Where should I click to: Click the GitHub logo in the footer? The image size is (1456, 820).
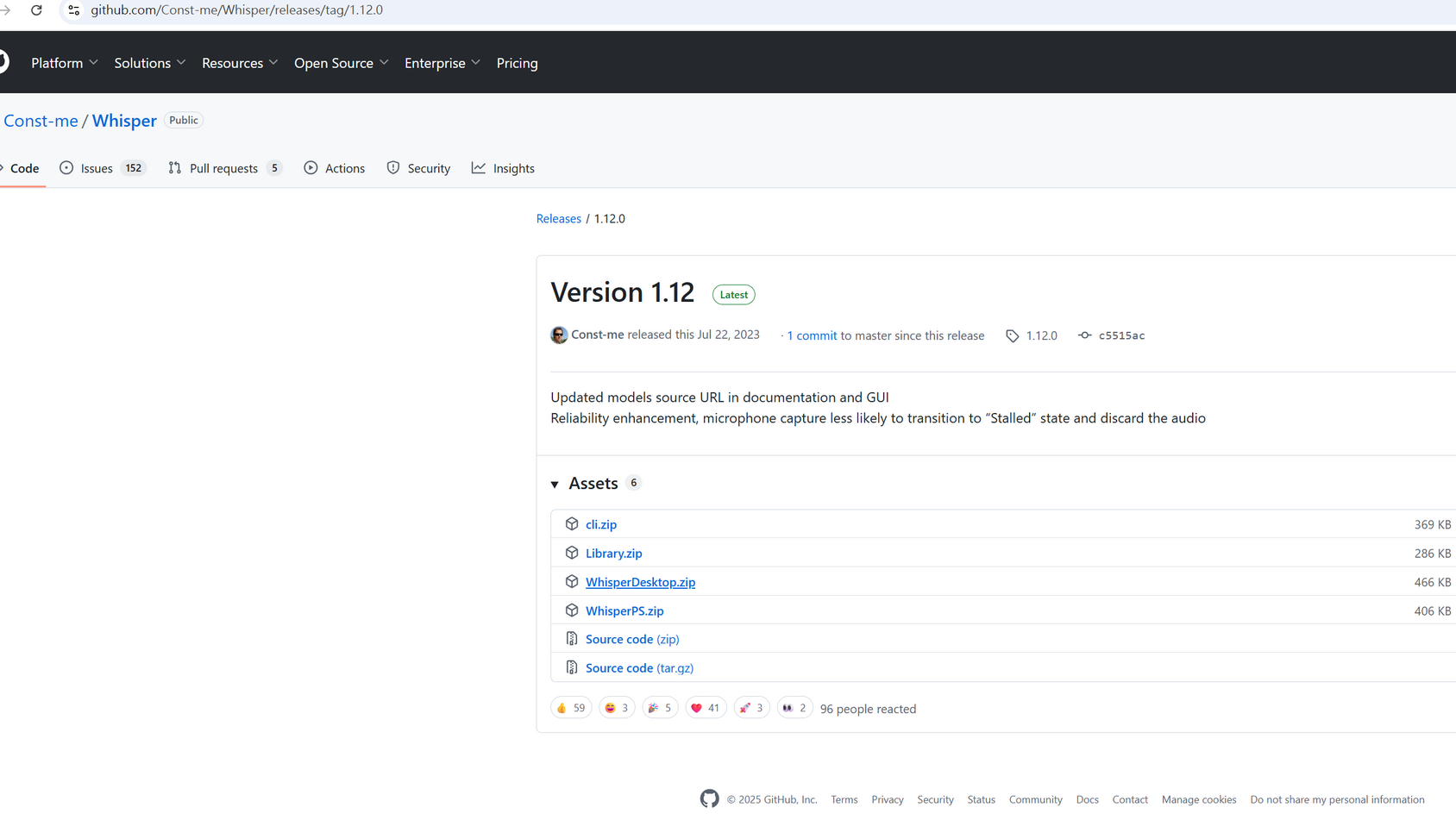coord(709,799)
